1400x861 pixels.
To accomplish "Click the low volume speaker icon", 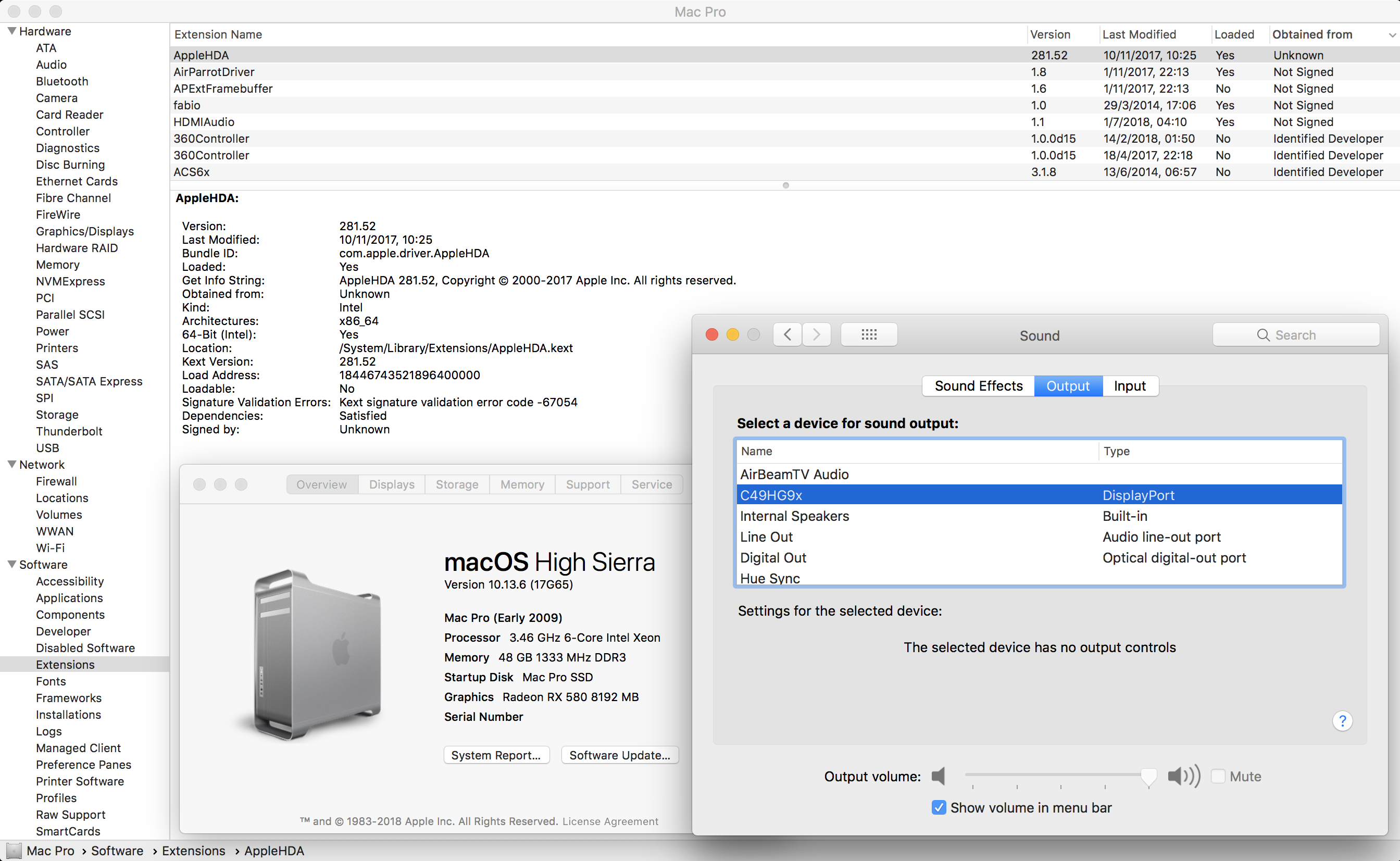I will 938,776.
